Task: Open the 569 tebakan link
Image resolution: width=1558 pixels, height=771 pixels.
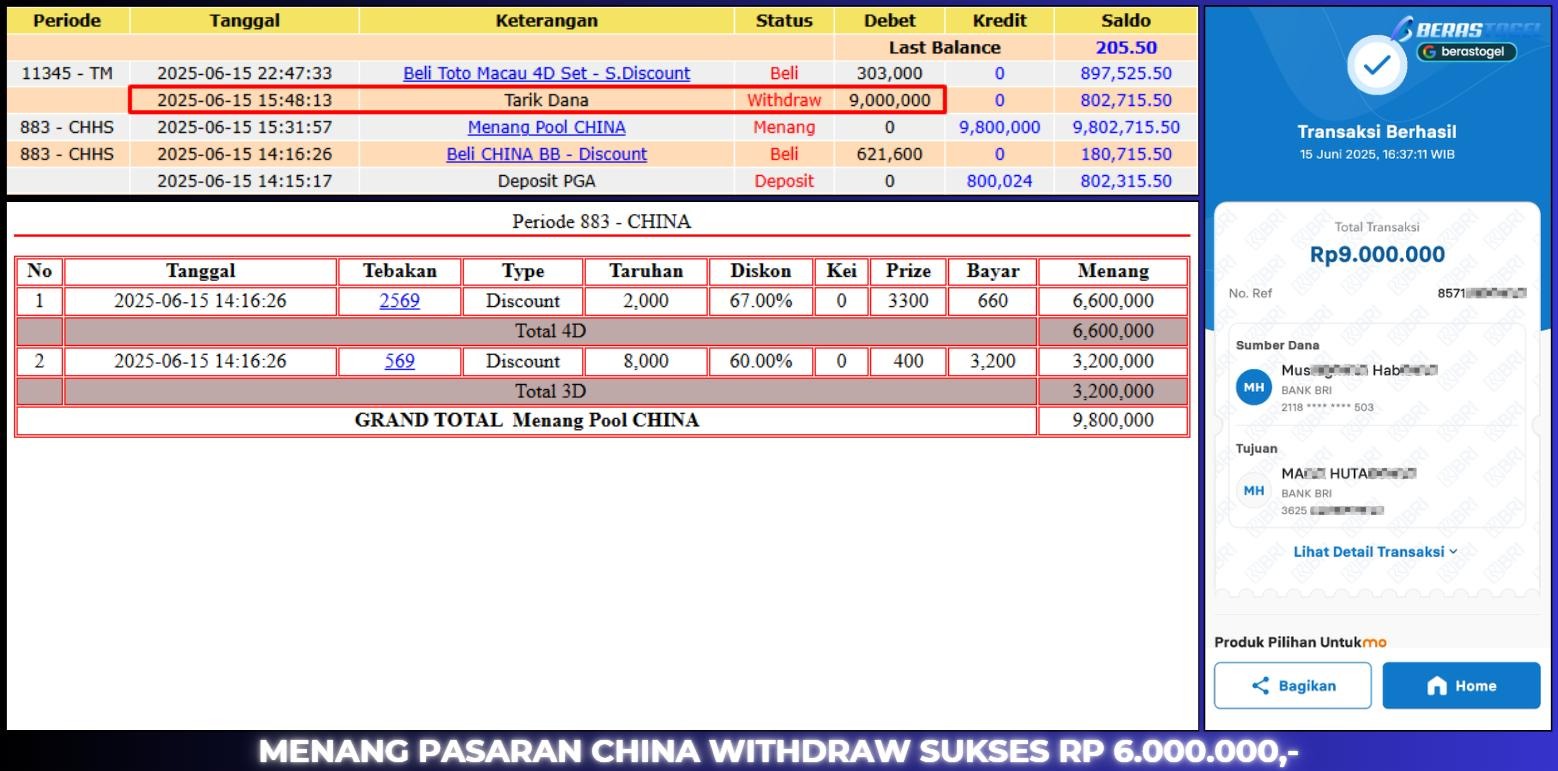Action: pyautogui.click(x=399, y=361)
